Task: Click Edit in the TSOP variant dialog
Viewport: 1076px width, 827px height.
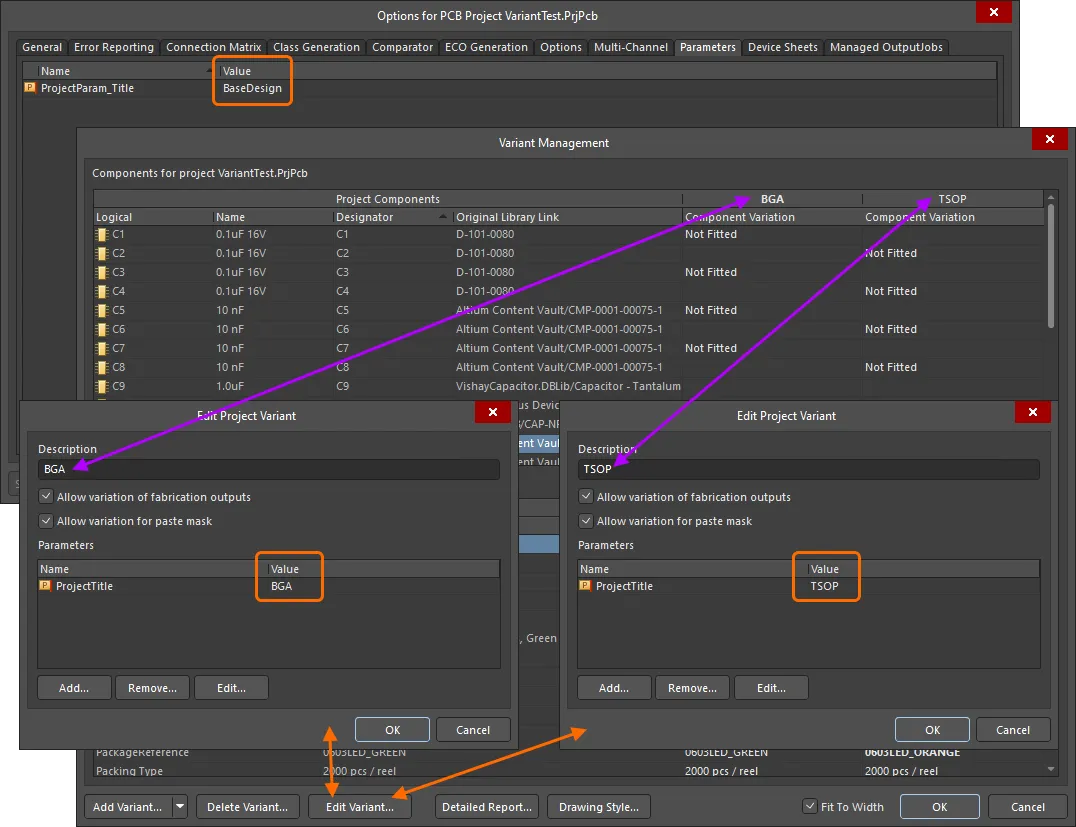Action: [x=771, y=688]
